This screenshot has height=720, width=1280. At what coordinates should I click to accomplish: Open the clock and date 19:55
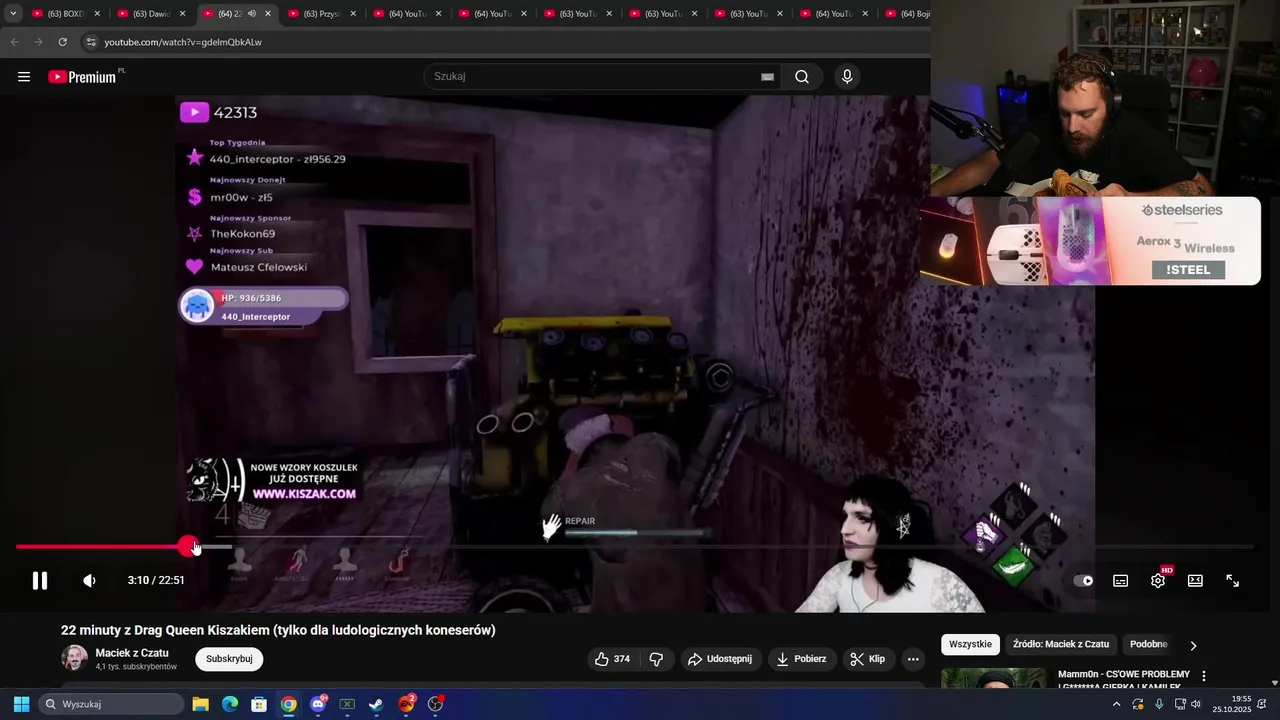(x=1232, y=704)
